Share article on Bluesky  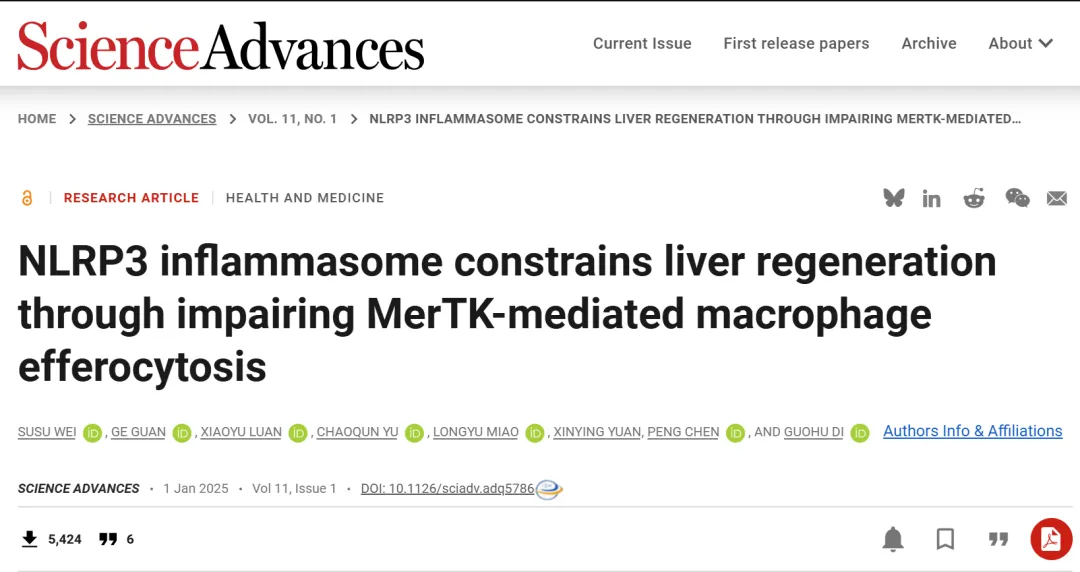click(x=894, y=198)
